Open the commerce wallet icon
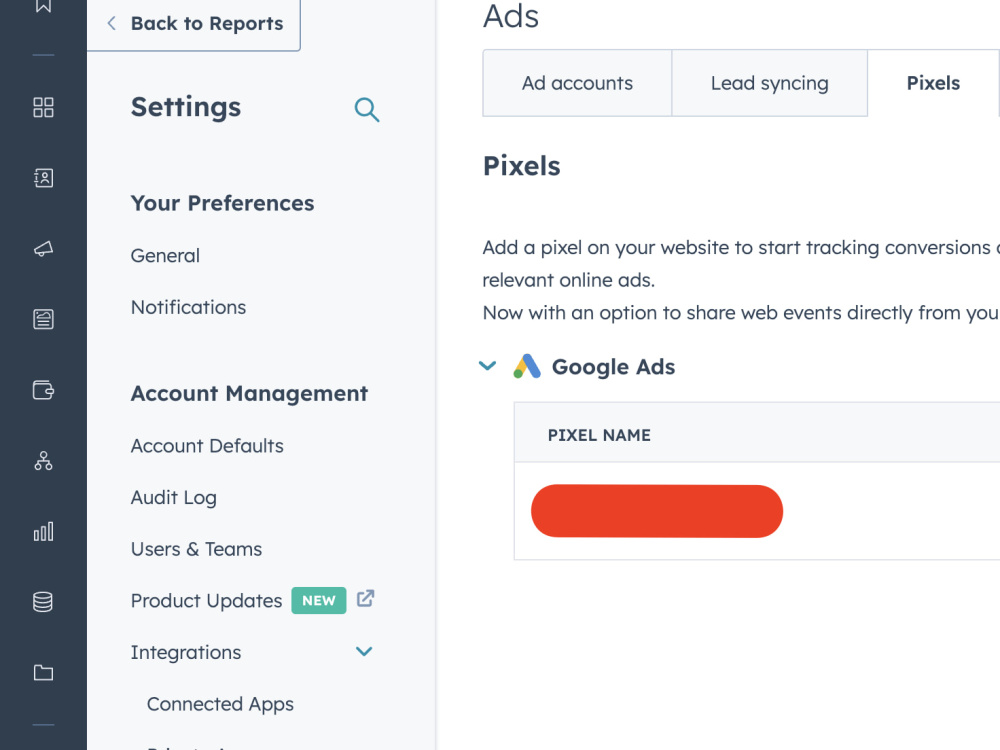The image size is (1000, 750). click(x=43, y=390)
